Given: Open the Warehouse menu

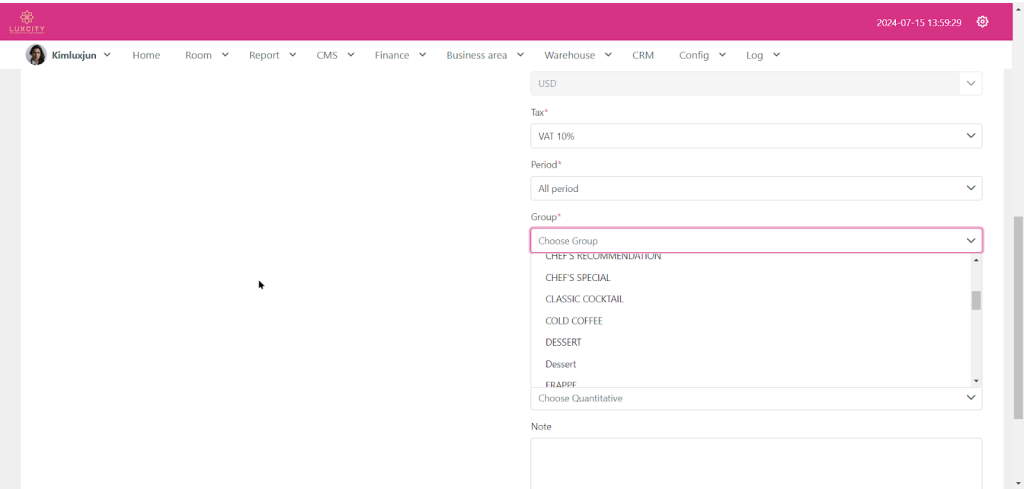Looking at the screenshot, I should (577, 55).
